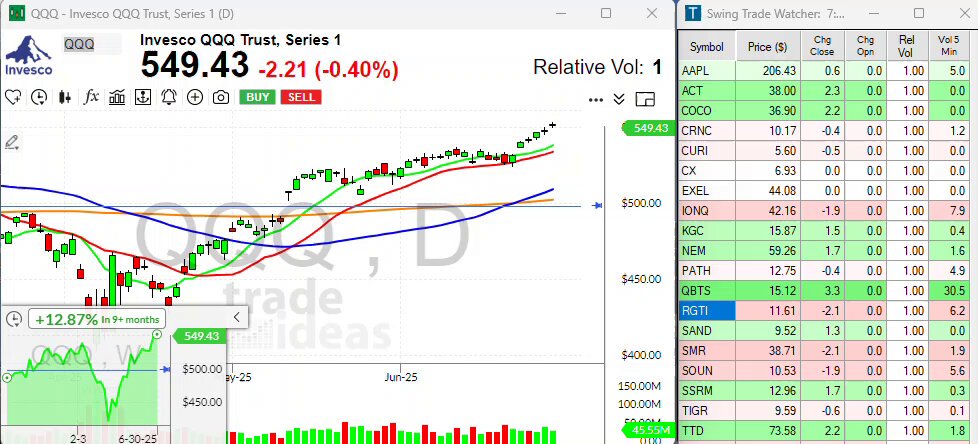Select the CURI symbol row
Viewport: 978px width, 444px height.
tap(825, 151)
